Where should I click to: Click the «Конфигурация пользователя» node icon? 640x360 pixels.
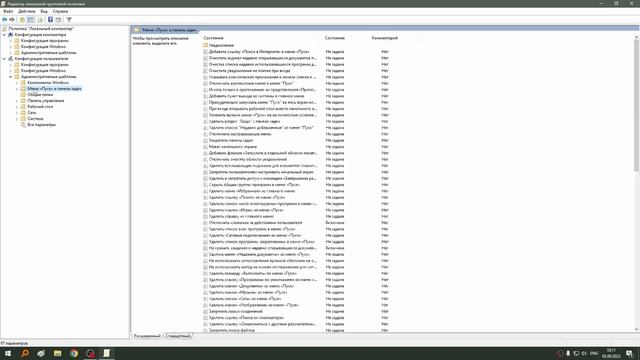[11, 59]
